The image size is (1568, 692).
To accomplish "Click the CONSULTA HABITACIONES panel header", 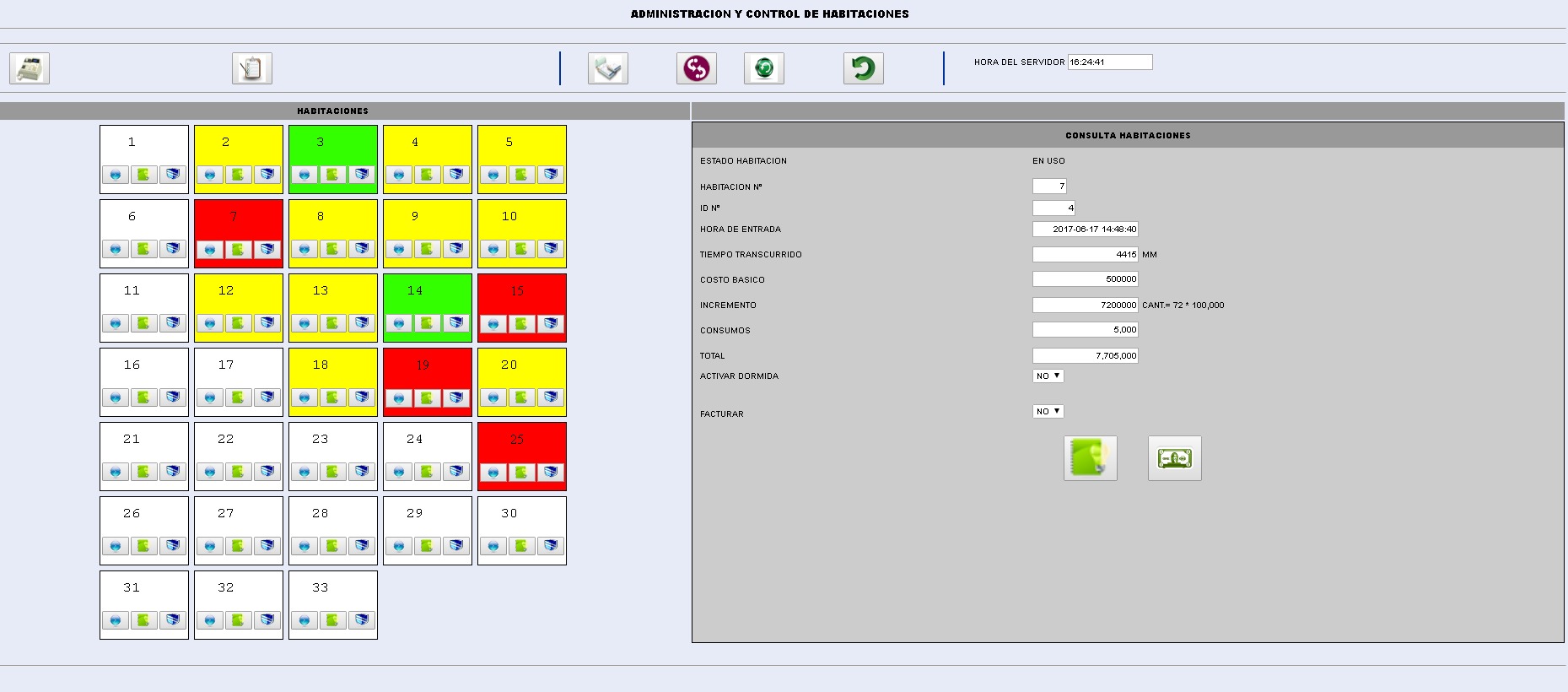I will 1129,135.
